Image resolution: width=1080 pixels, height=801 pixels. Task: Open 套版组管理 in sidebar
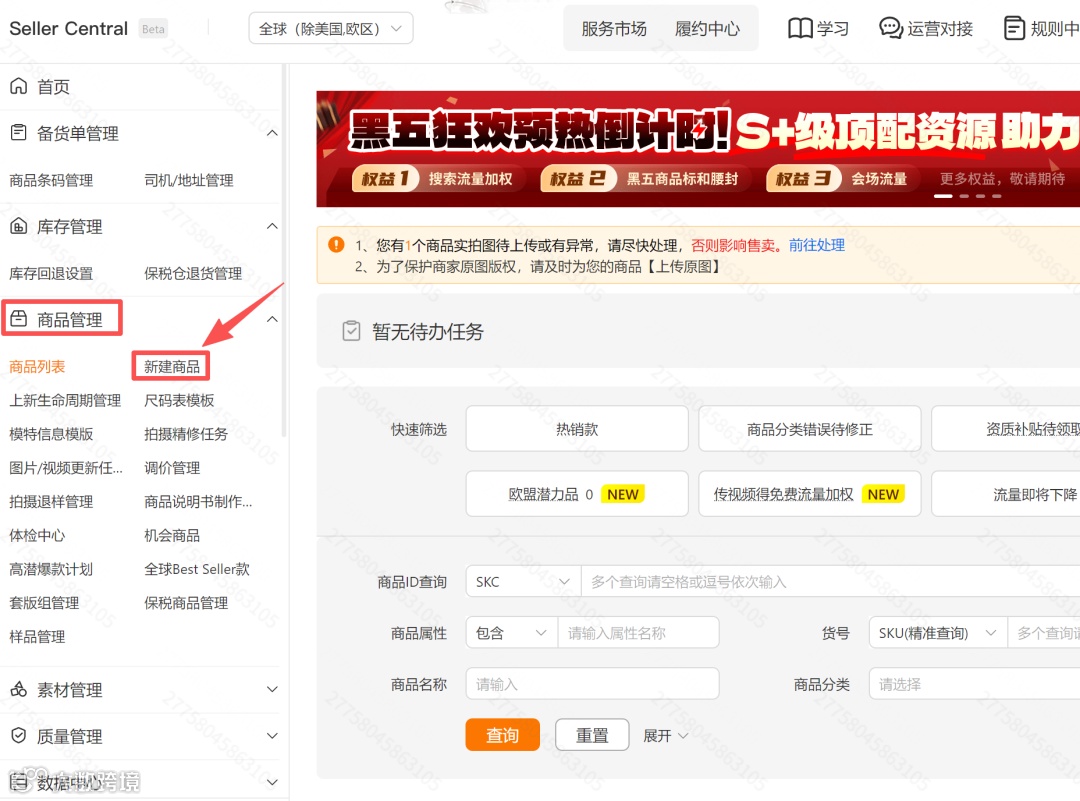pos(44,603)
